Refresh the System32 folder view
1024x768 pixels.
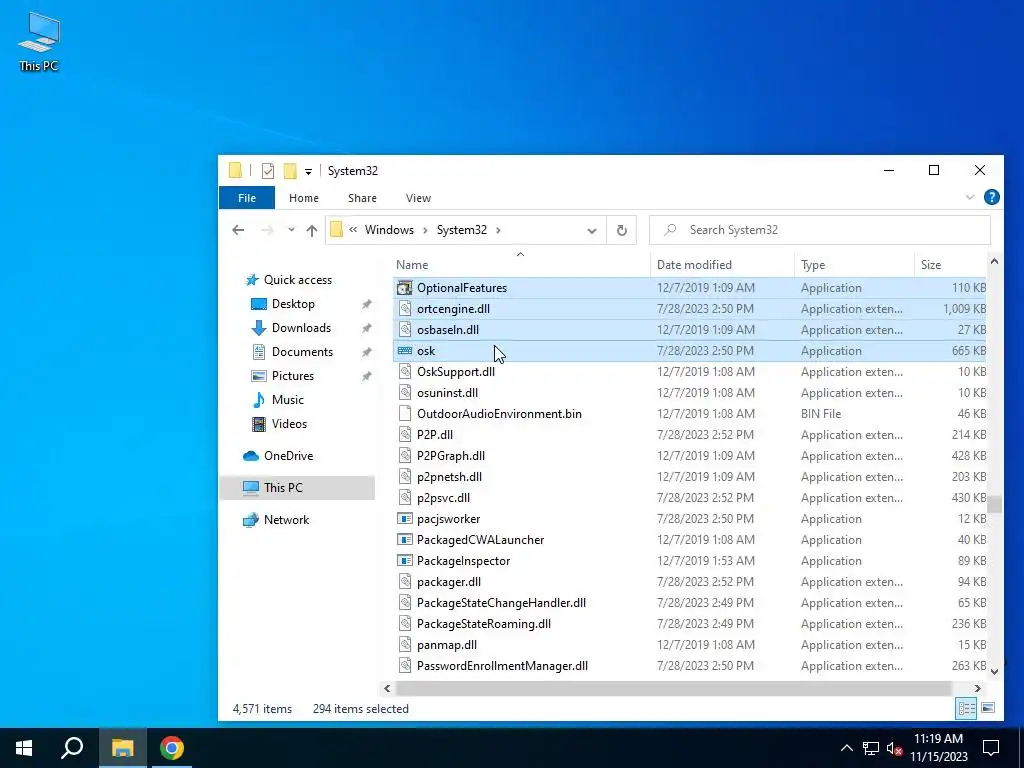click(x=622, y=231)
